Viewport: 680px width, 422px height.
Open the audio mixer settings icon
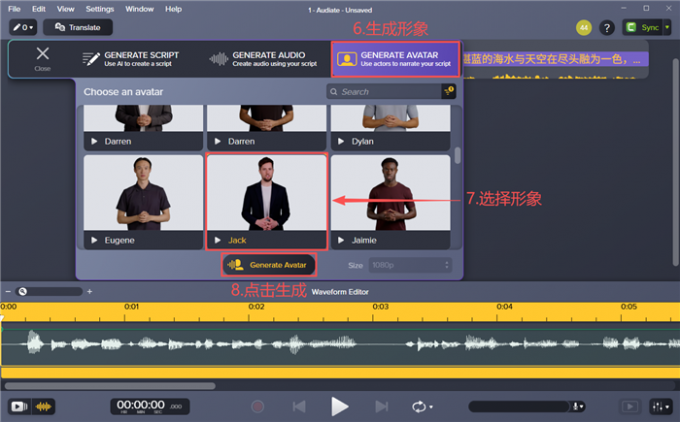pyautogui.click(x=661, y=406)
